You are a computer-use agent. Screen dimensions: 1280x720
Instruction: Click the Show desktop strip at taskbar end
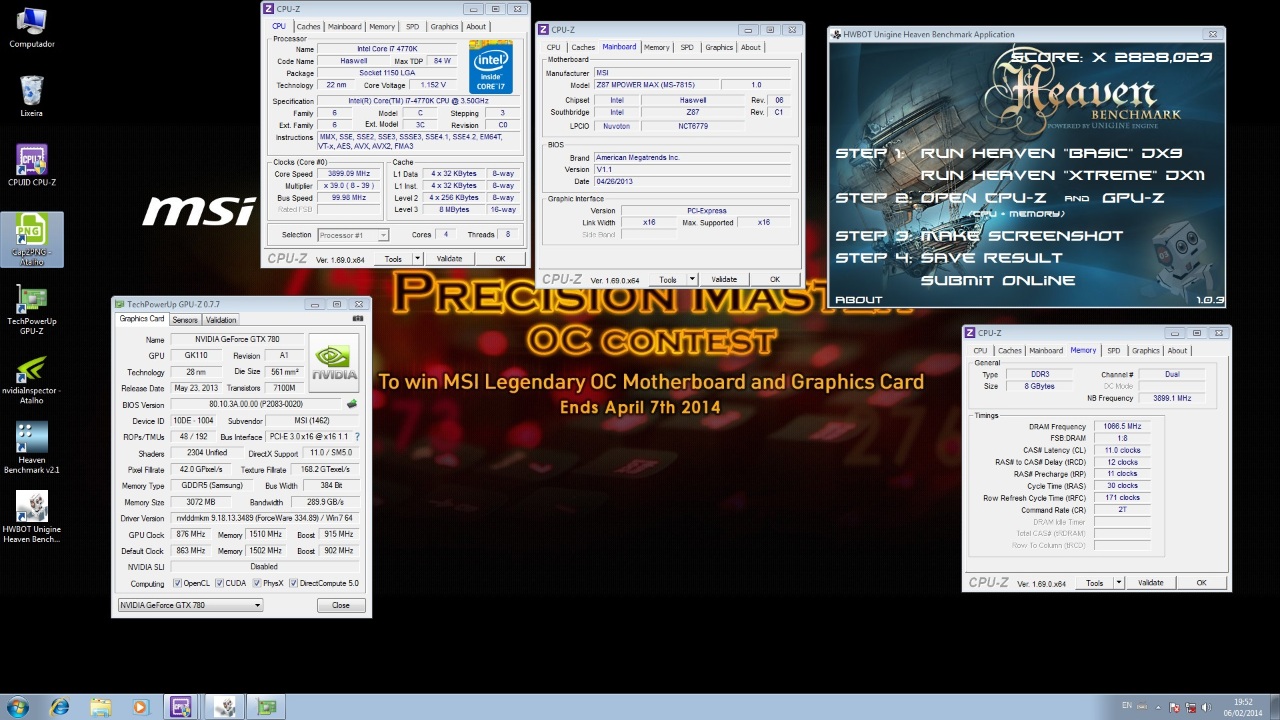pyautogui.click(x=1274, y=707)
